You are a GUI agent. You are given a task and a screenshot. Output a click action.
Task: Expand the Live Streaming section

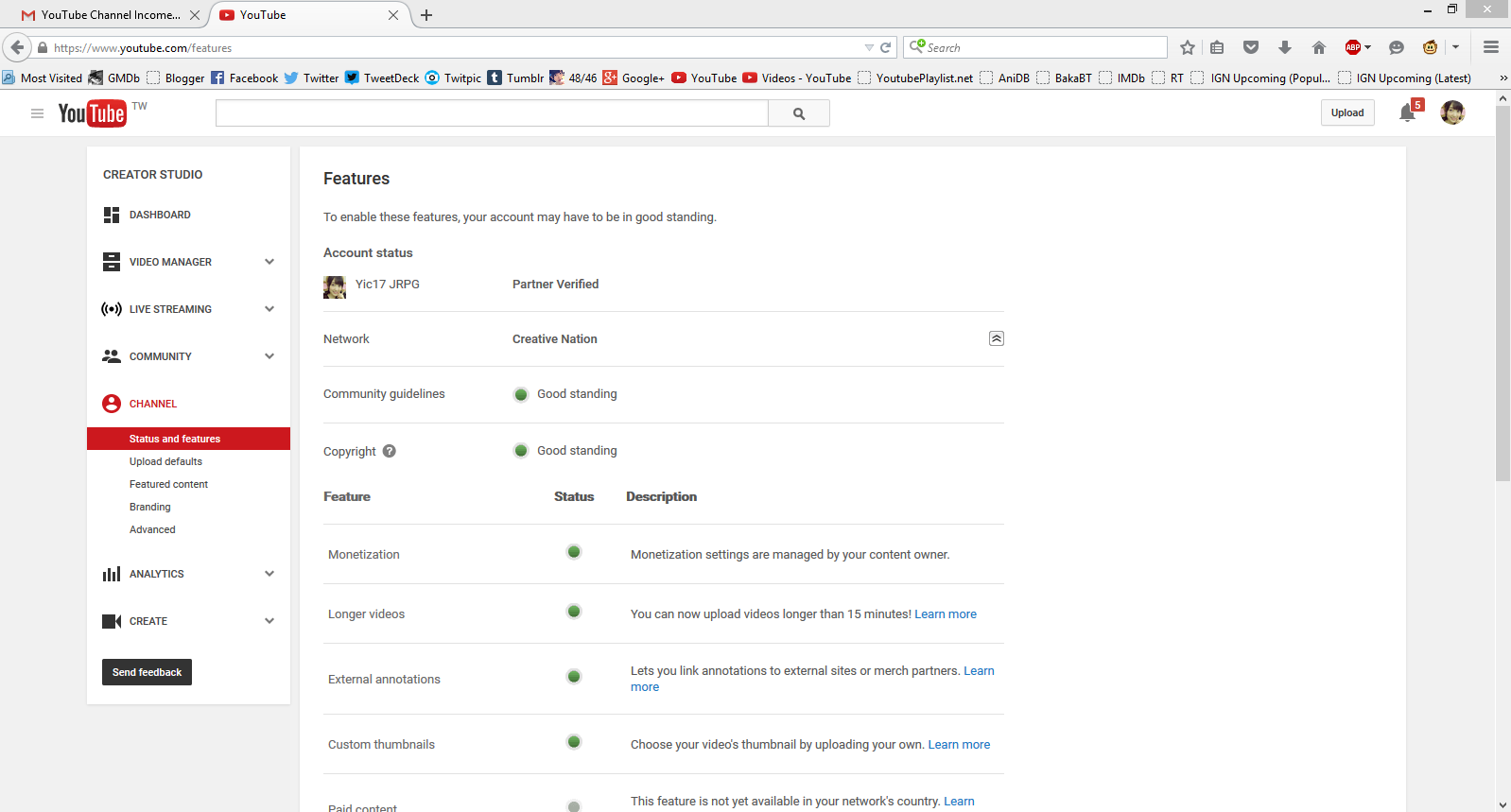click(269, 309)
